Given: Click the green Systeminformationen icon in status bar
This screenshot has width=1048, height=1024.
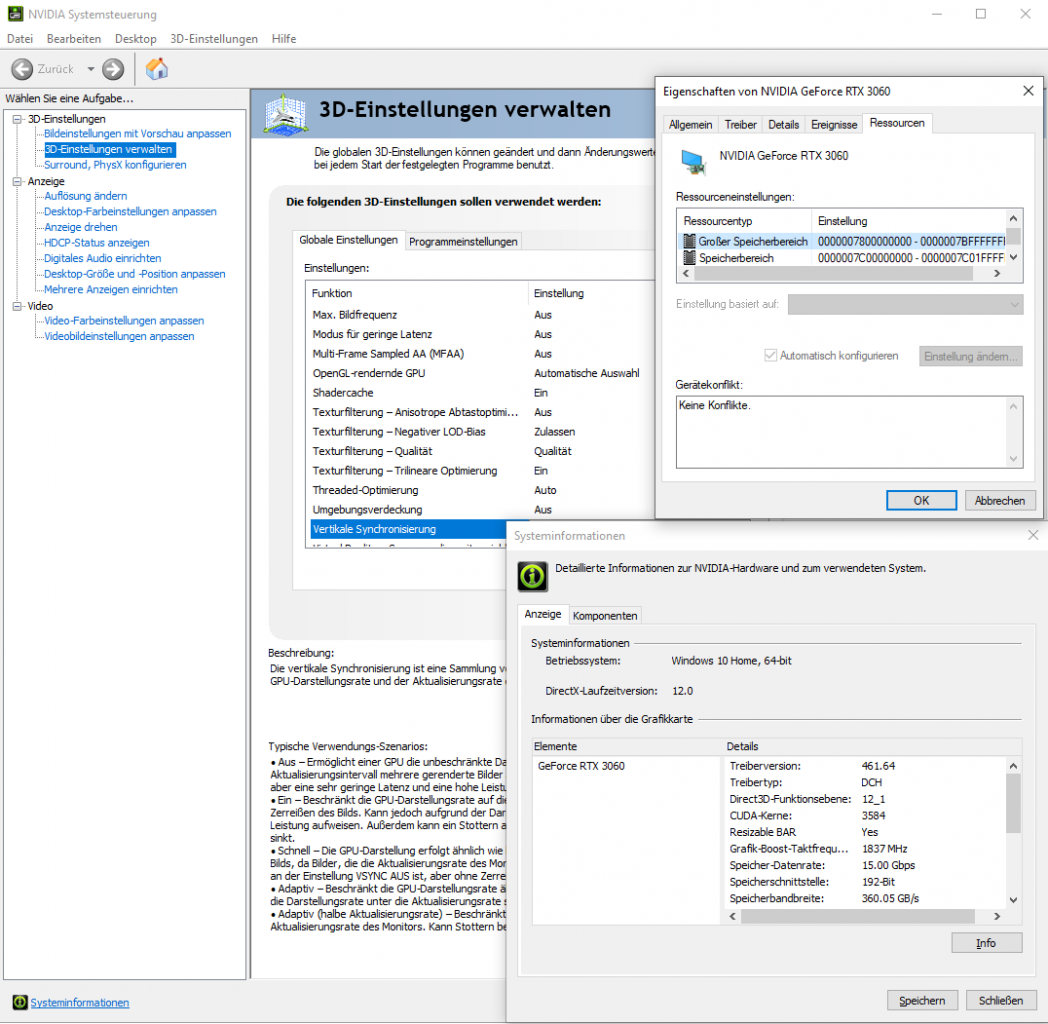Looking at the screenshot, I should click(20, 1002).
